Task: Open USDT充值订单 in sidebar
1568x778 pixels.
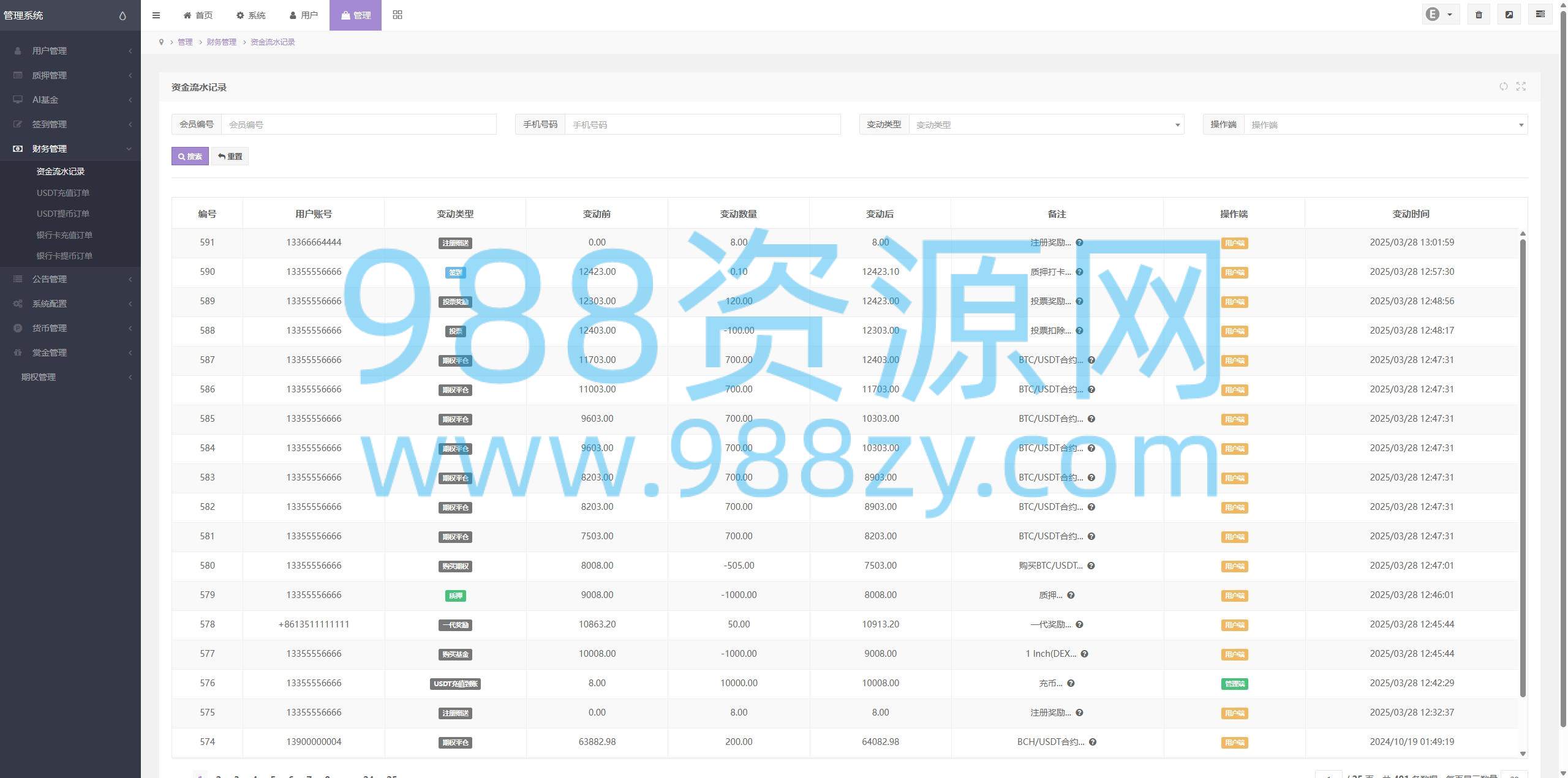Action: [x=63, y=193]
